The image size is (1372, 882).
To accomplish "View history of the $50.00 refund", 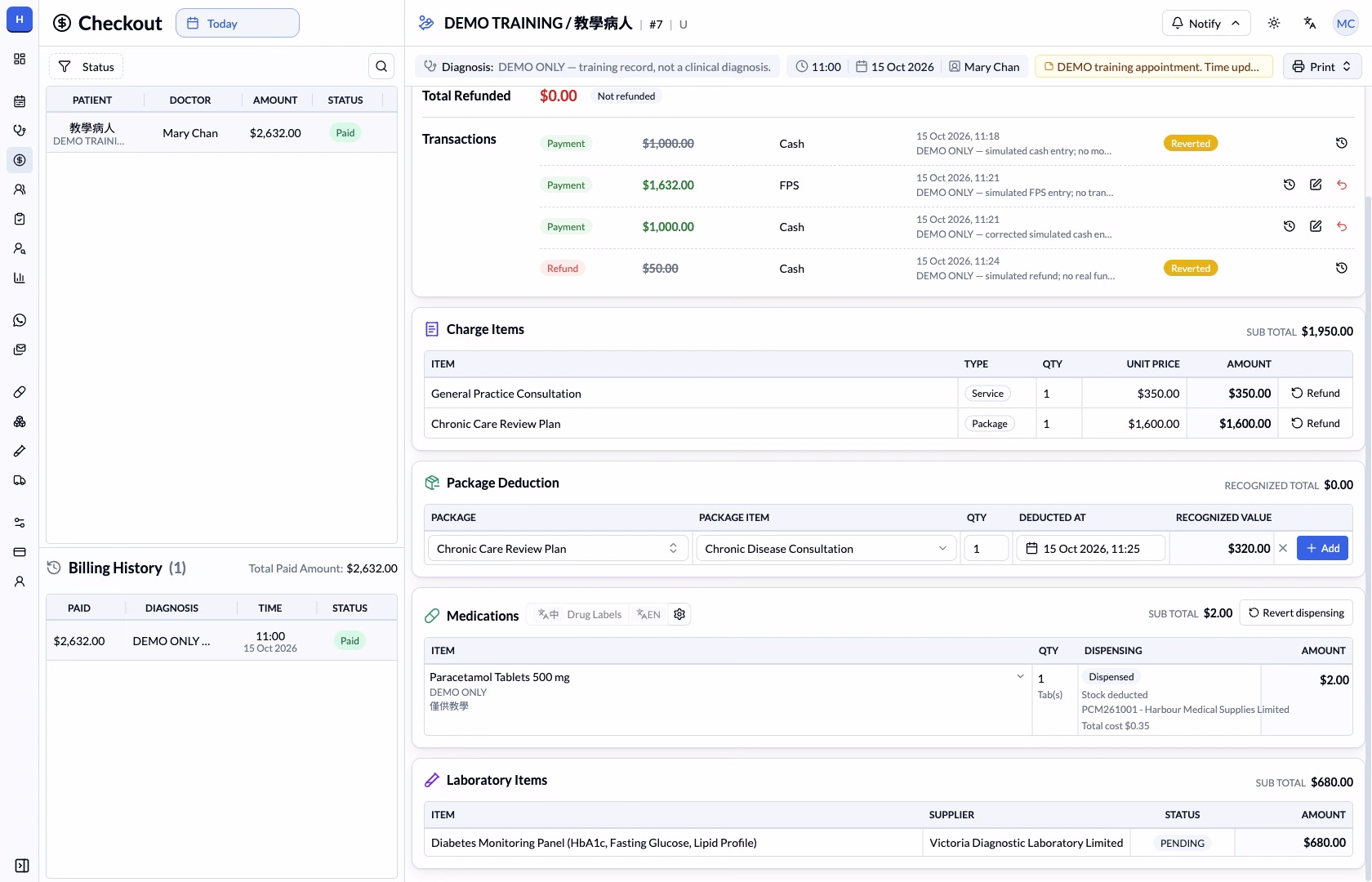I will click(x=1341, y=268).
